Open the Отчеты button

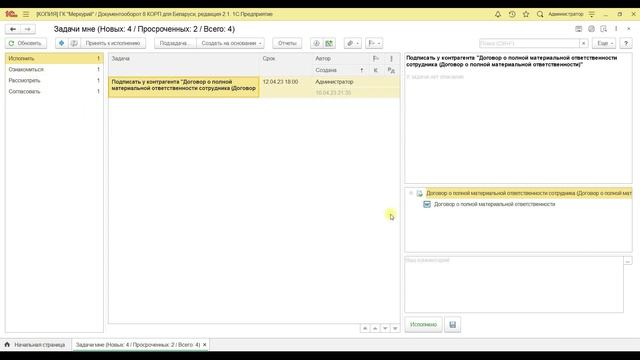coord(287,43)
